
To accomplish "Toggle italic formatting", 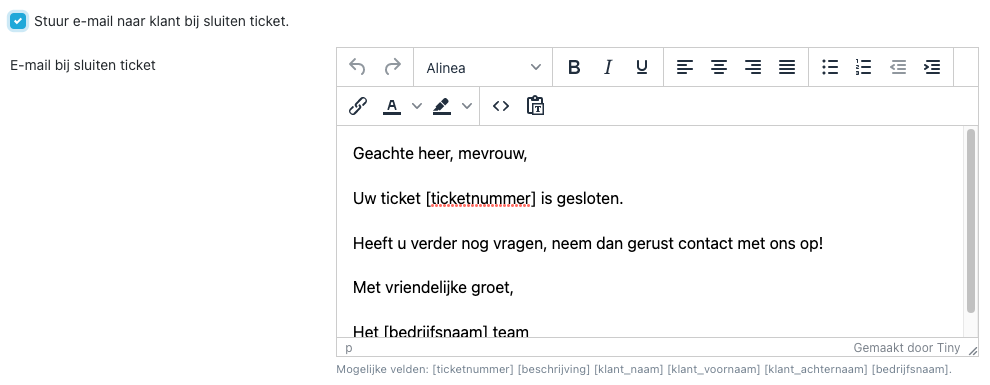I will pos(607,67).
